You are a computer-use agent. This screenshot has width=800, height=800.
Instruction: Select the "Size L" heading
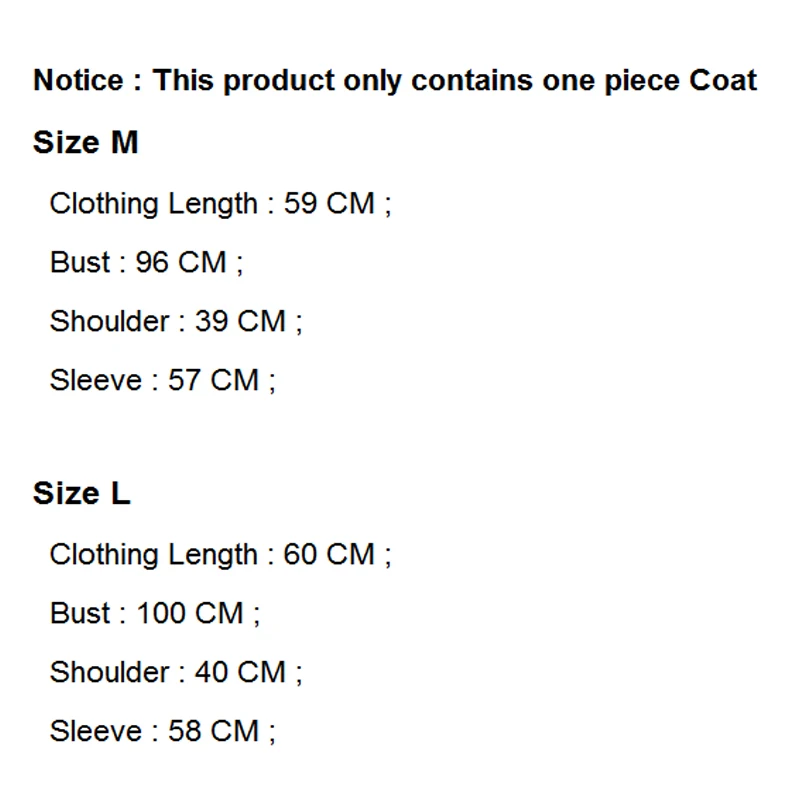point(81,493)
